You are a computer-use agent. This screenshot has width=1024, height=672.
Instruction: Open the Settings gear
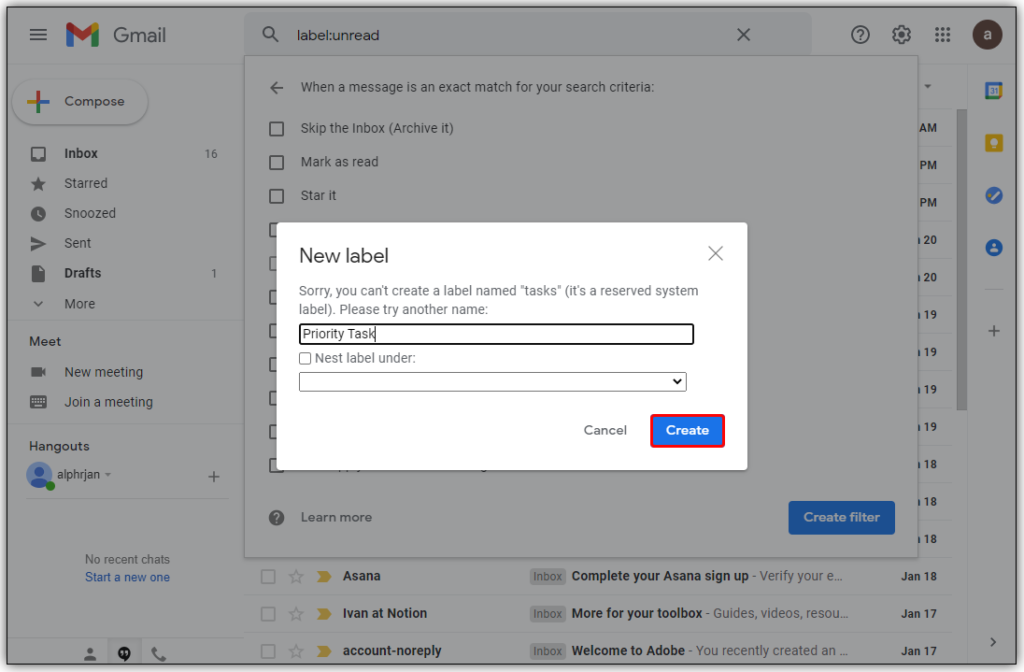click(x=900, y=34)
